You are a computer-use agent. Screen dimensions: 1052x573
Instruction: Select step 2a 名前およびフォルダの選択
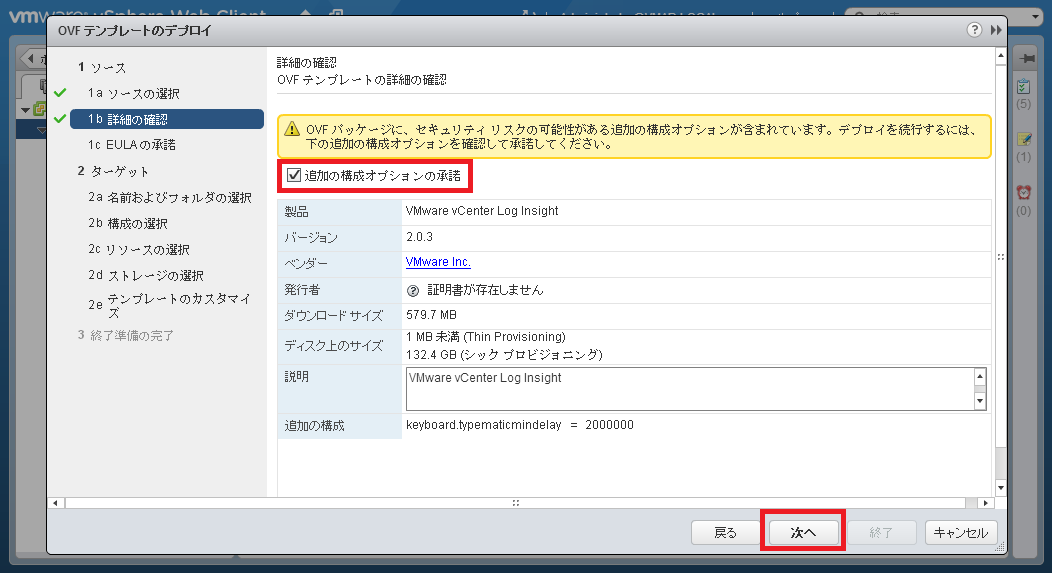coord(170,197)
